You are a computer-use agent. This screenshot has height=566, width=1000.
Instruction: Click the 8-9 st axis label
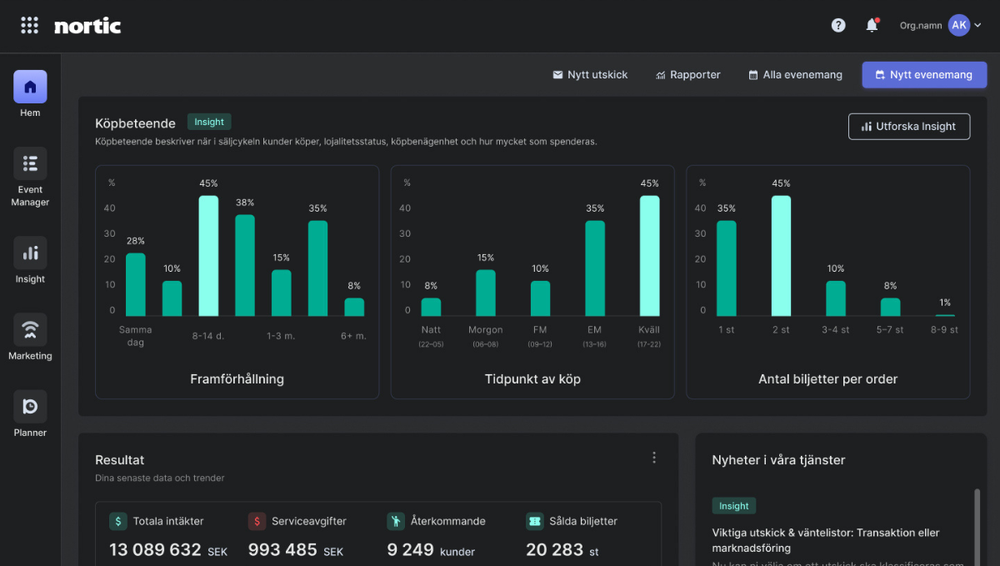click(x=945, y=330)
